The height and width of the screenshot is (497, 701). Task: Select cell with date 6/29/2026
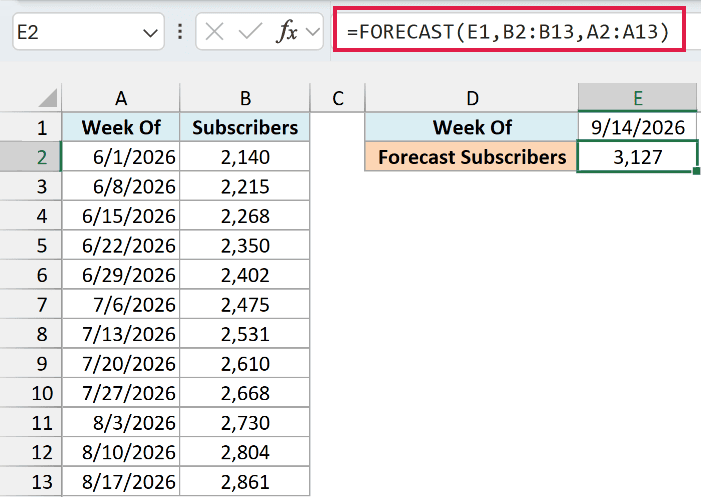pos(121,275)
